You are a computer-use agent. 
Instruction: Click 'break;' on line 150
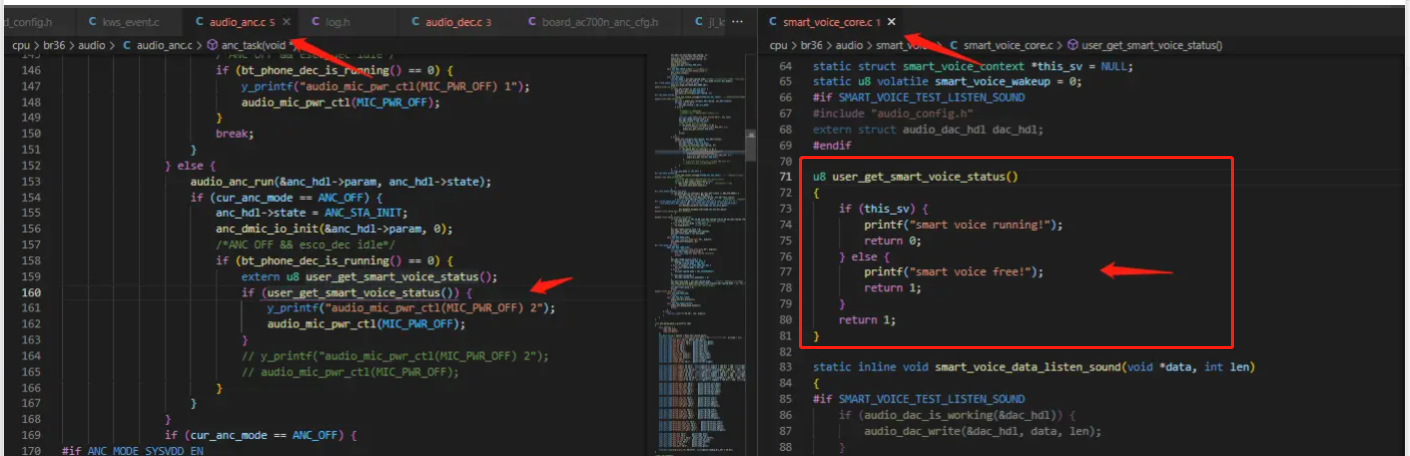tap(235, 133)
